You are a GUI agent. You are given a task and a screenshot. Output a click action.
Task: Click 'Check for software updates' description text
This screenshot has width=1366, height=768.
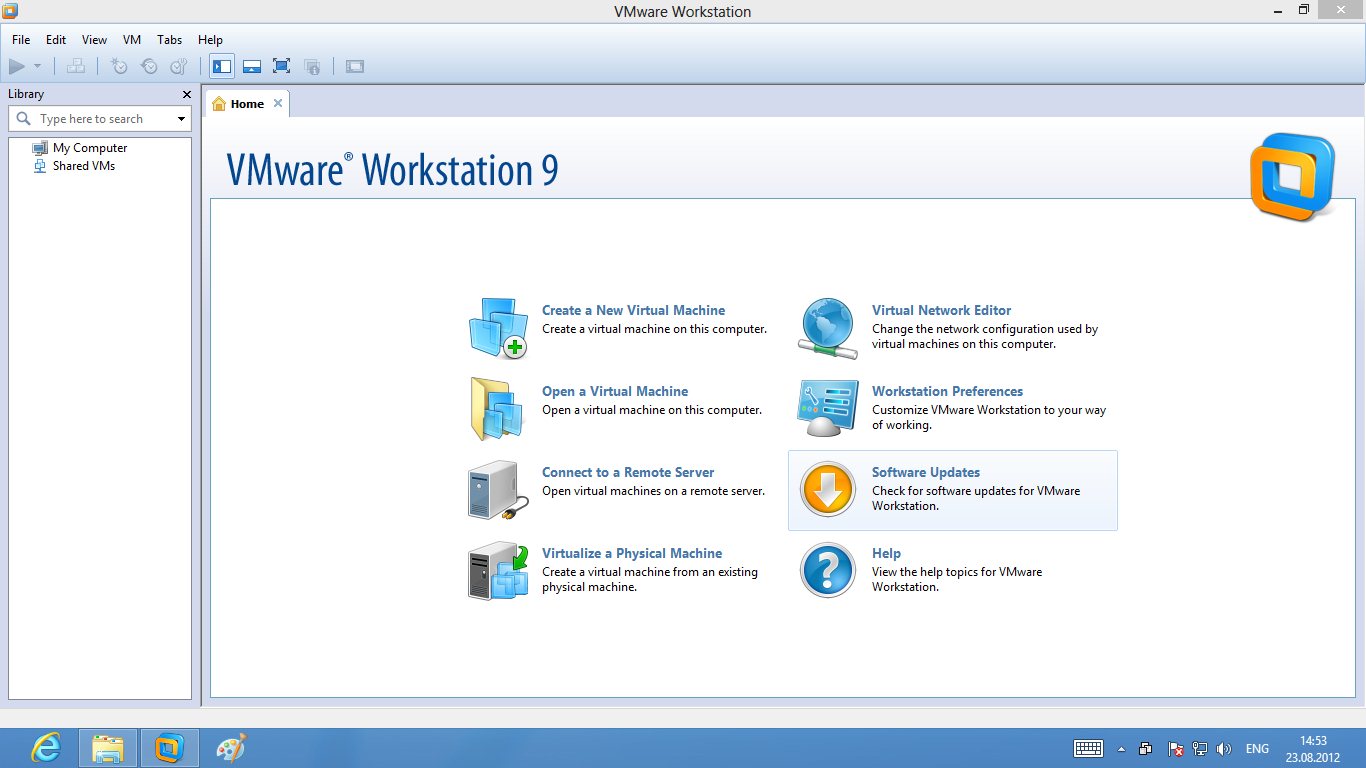click(x=976, y=498)
